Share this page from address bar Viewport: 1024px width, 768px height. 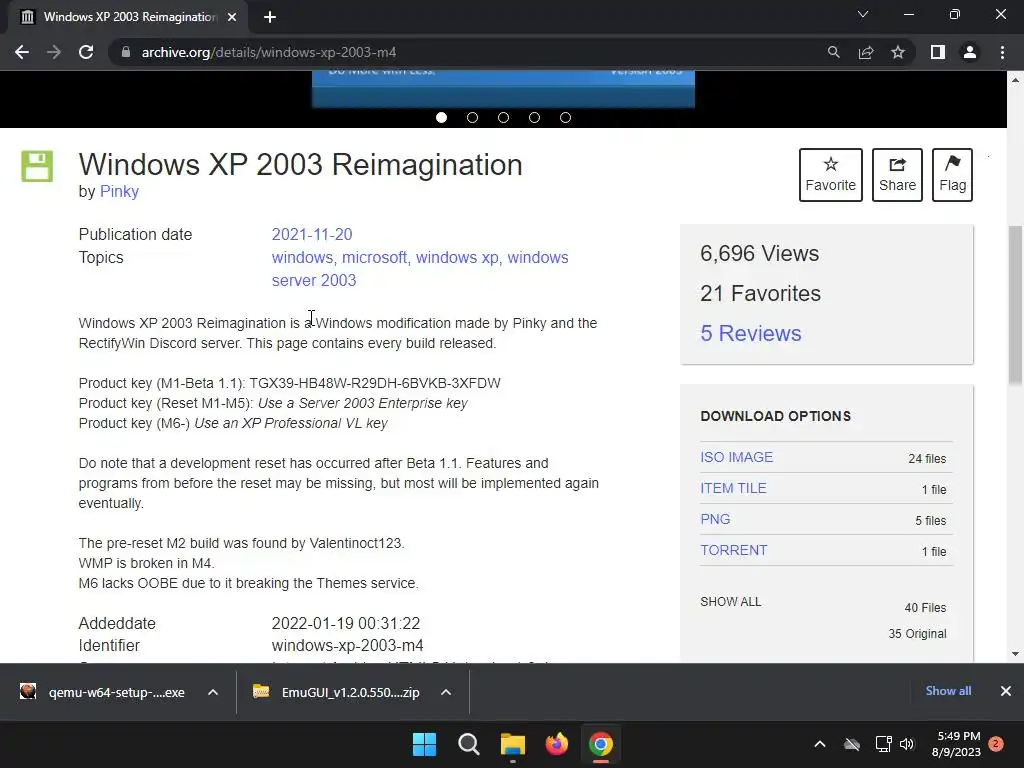[x=866, y=52]
